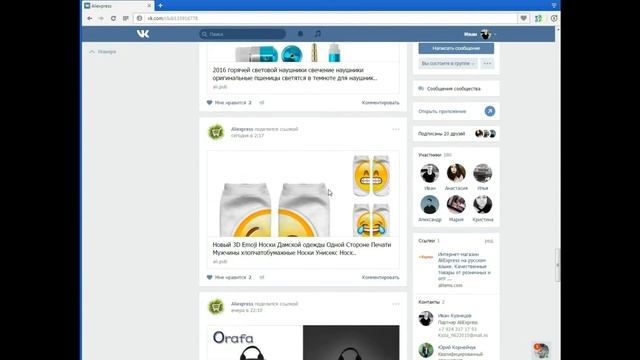The width and height of the screenshot is (640, 360).
Task: Click the heart bookmark icon in address bar
Action: [523, 18]
